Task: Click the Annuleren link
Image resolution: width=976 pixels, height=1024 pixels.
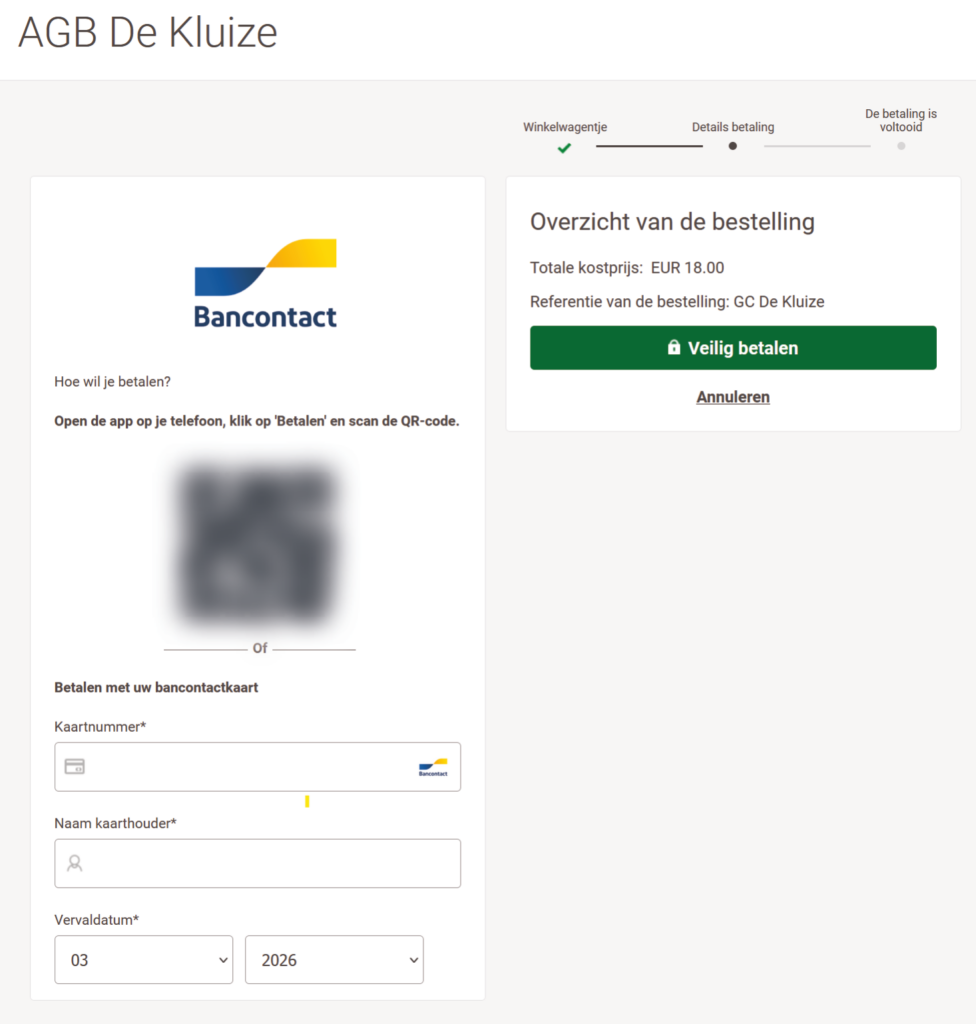Action: click(x=733, y=397)
